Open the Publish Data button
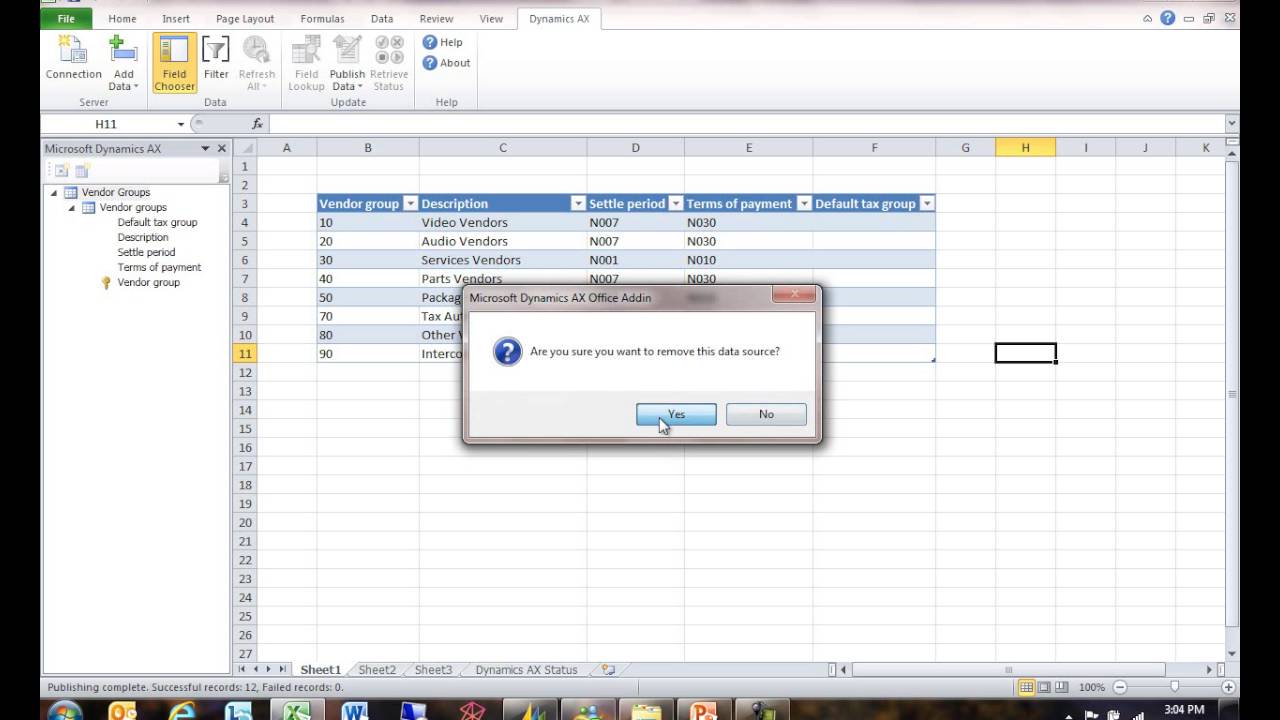The height and width of the screenshot is (720, 1280). (x=347, y=63)
